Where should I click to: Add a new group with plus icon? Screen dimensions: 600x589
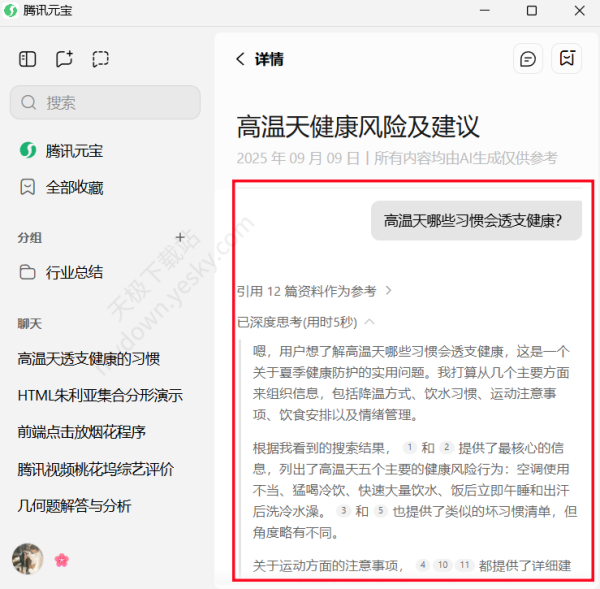tap(180, 237)
